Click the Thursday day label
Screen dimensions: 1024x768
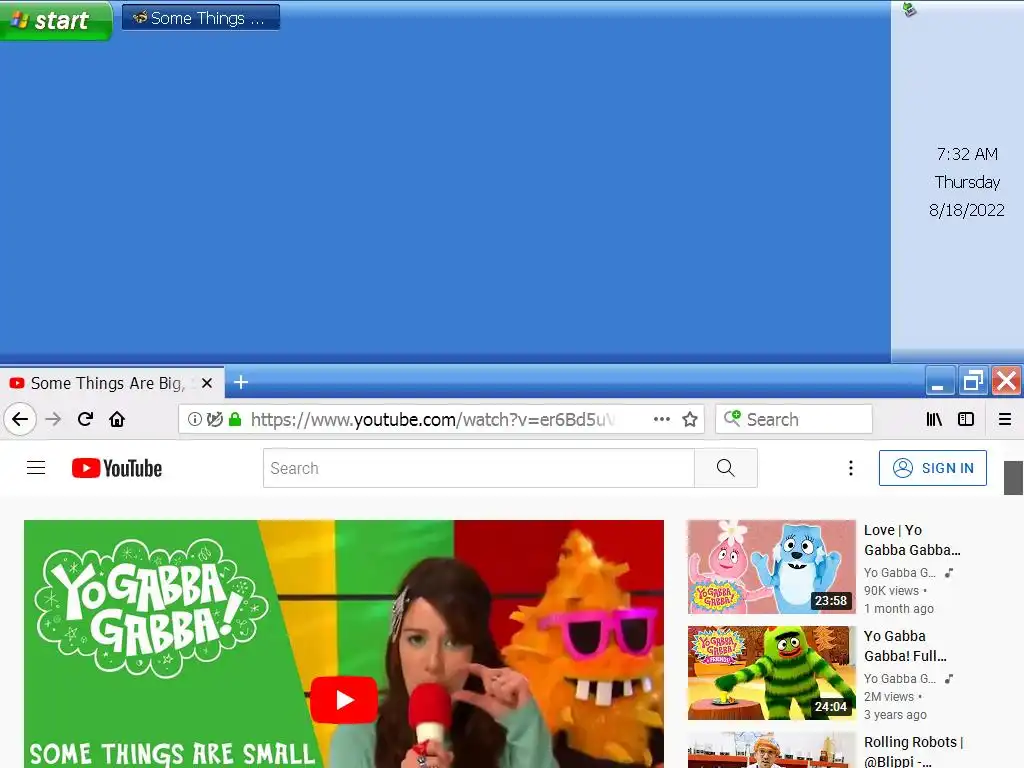[x=967, y=182]
